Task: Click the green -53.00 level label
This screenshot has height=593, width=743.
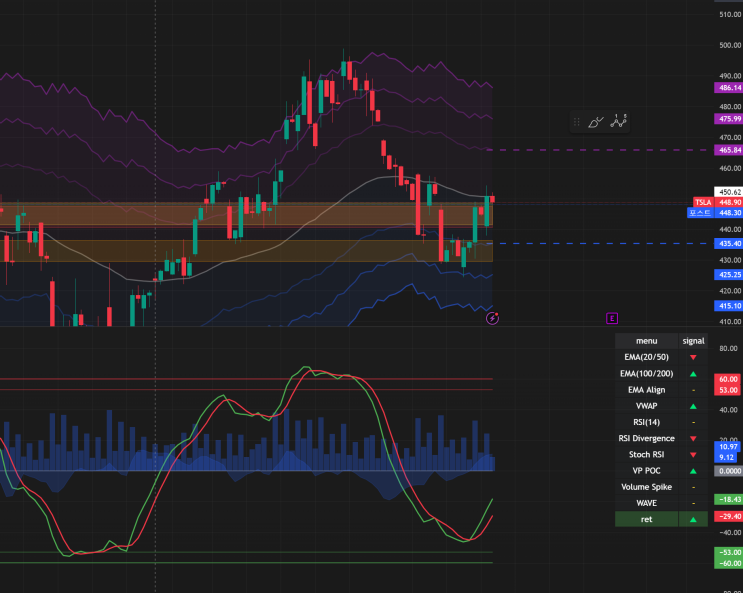Action: (728, 553)
